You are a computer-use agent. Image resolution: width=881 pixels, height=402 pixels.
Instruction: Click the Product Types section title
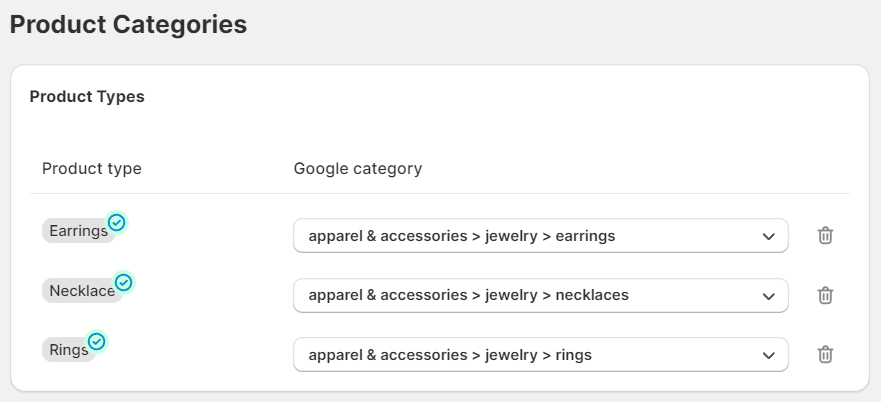pyautogui.click(x=87, y=97)
